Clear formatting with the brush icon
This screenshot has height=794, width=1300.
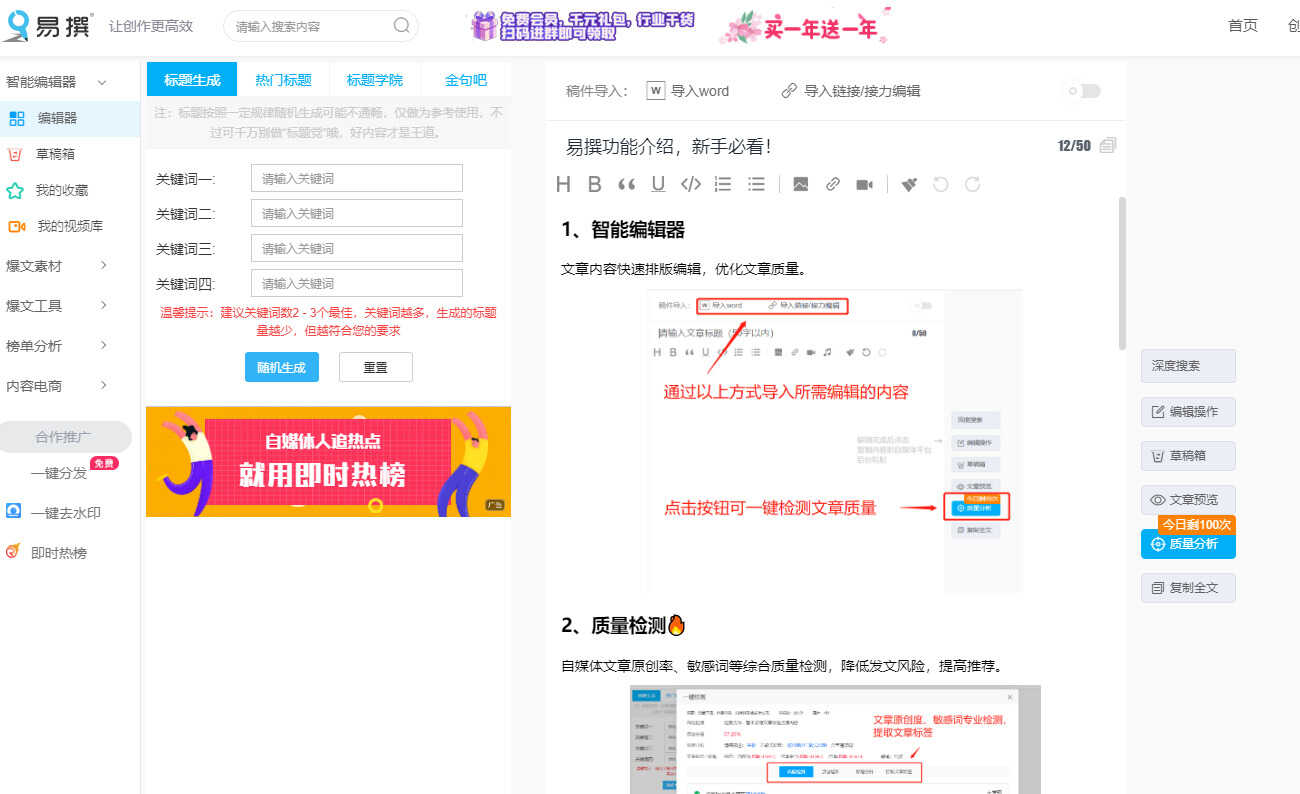coord(908,184)
